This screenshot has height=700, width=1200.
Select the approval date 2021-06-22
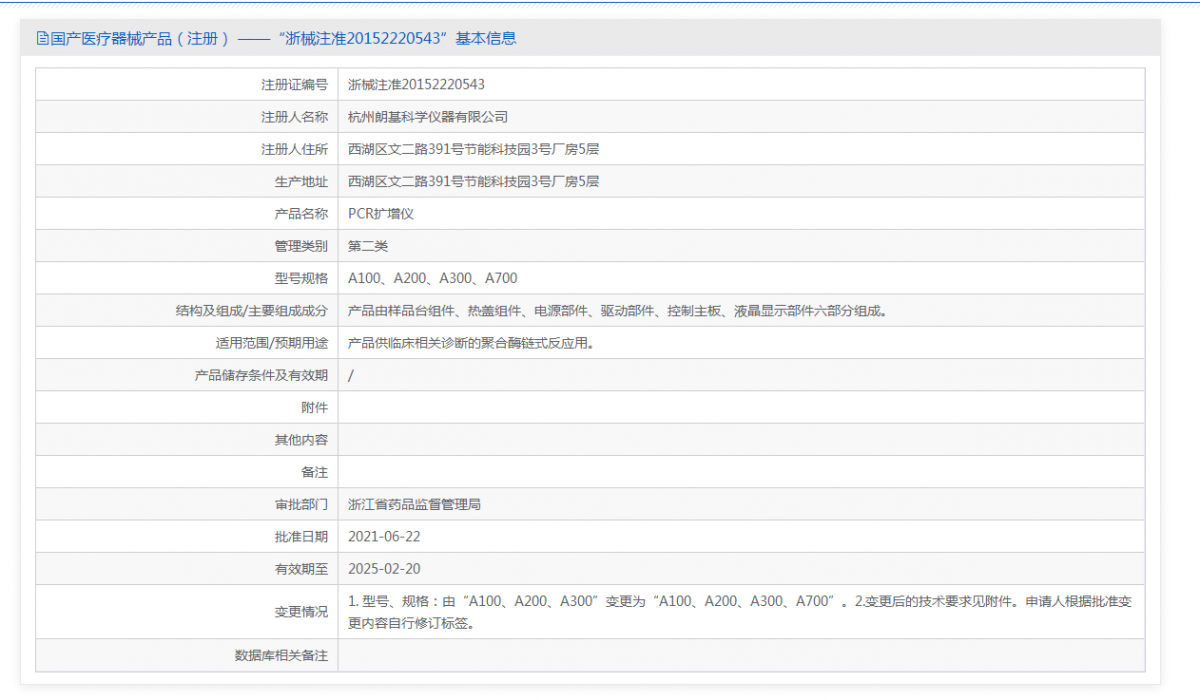(384, 536)
